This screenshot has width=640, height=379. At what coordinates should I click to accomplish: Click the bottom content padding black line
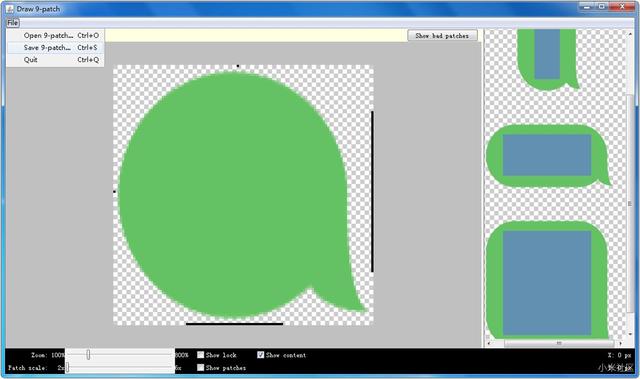click(x=234, y=324)
